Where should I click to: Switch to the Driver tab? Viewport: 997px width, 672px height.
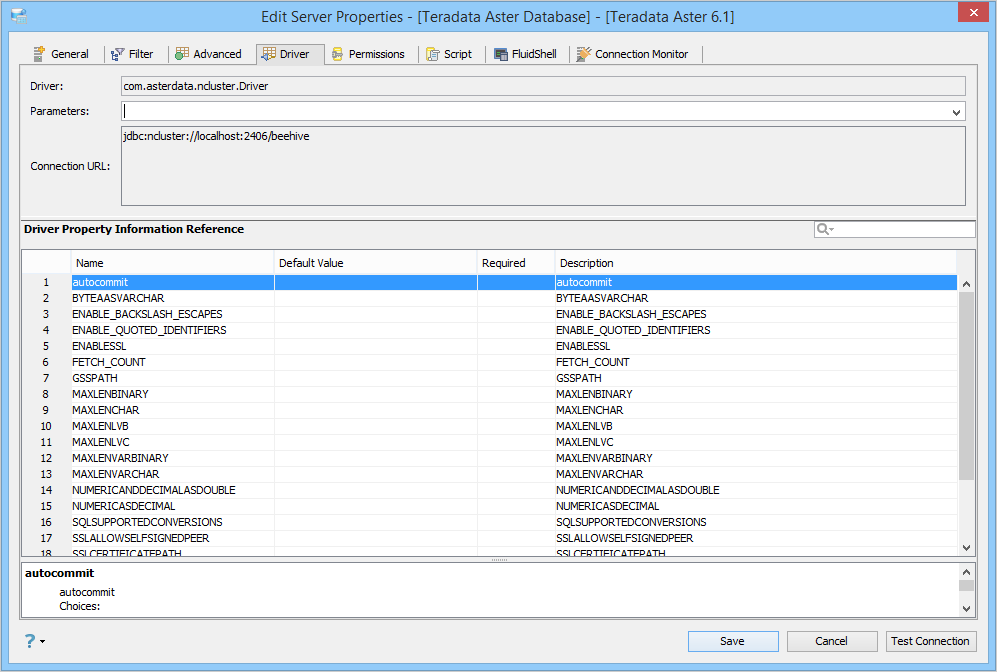coord(290,55)
